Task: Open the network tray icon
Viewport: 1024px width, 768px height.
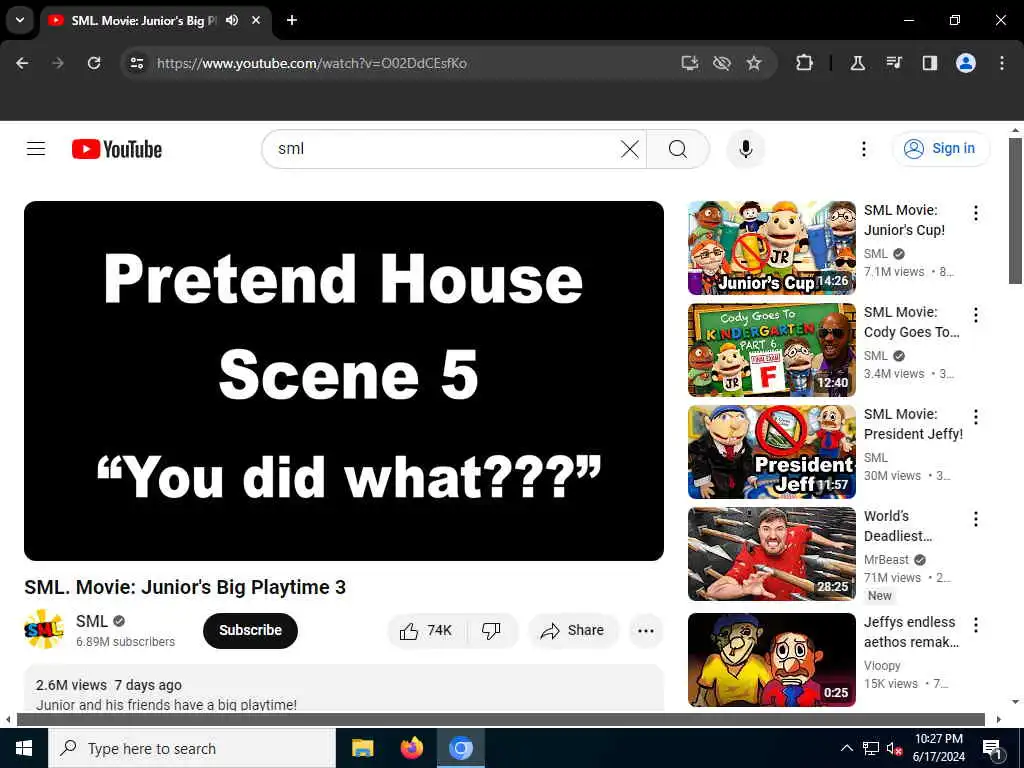Action: (x=871, y=748)
